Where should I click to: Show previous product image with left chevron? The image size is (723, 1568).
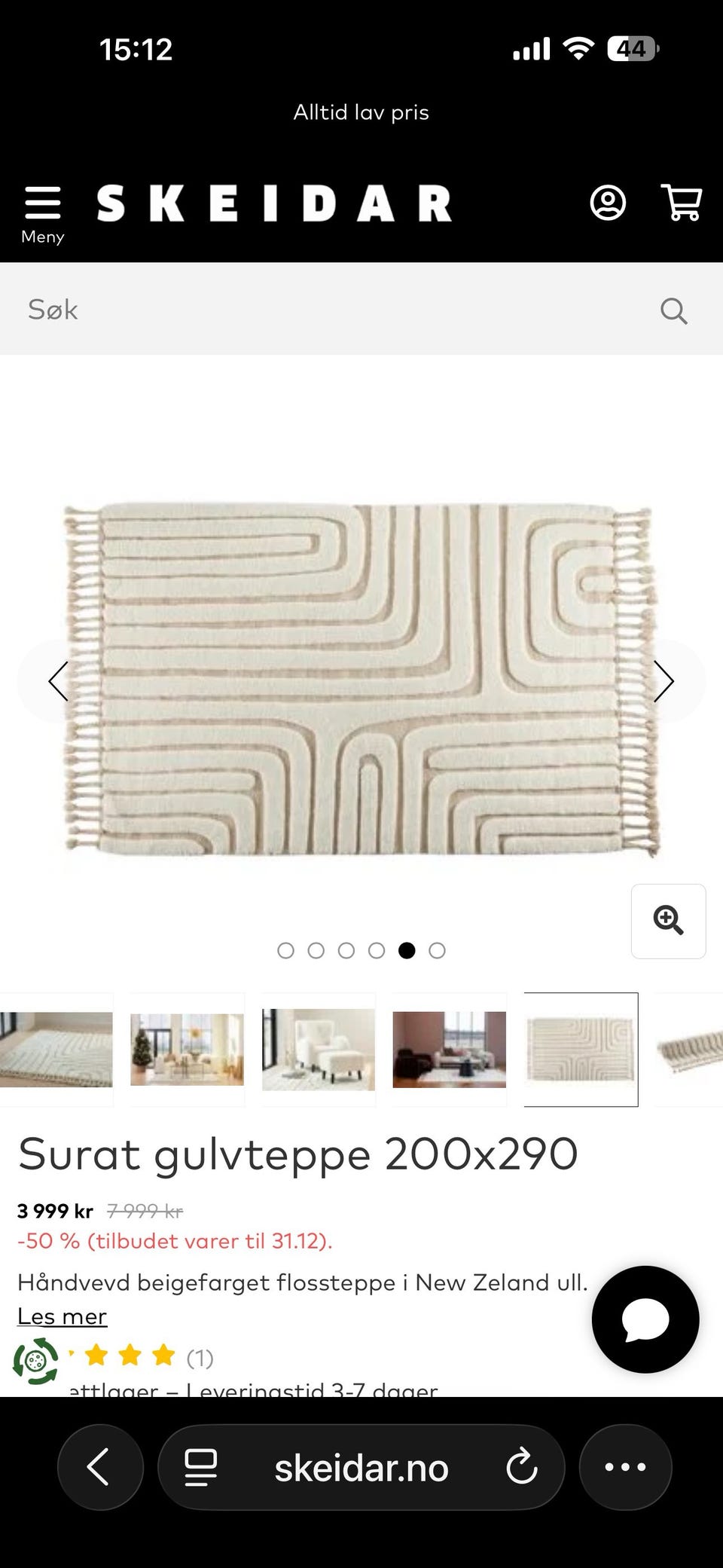pyautogui.click(x=59, y=681)
